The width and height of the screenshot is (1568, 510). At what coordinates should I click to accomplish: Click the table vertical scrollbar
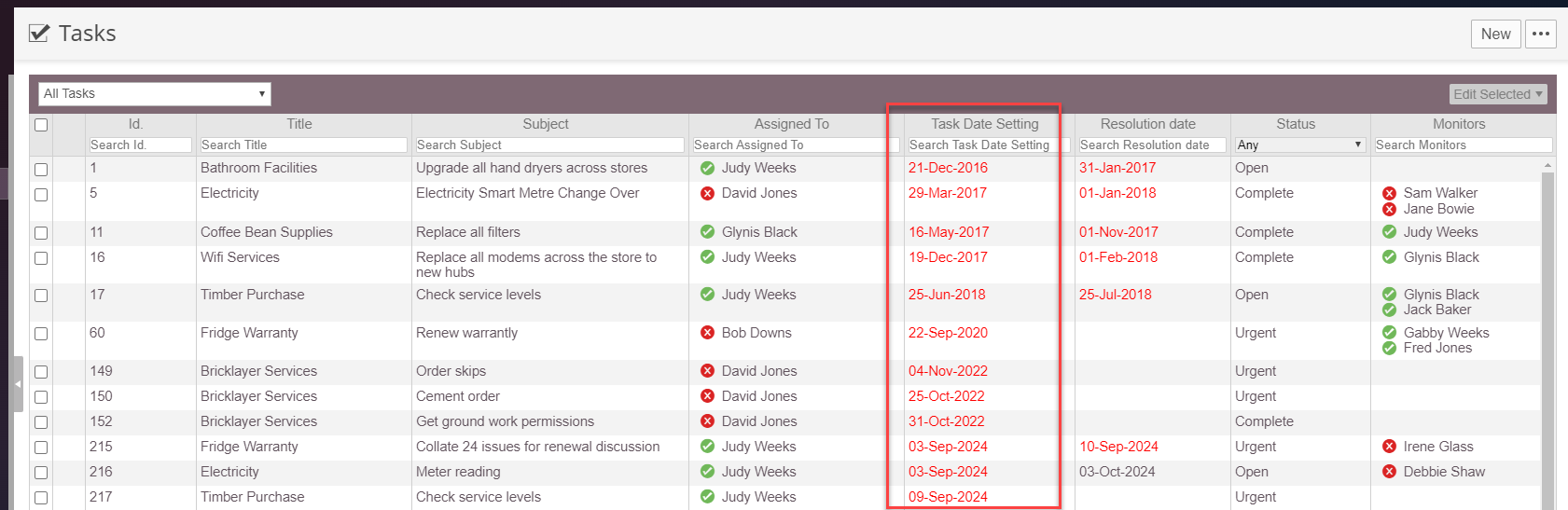[x=1548, y=340]
